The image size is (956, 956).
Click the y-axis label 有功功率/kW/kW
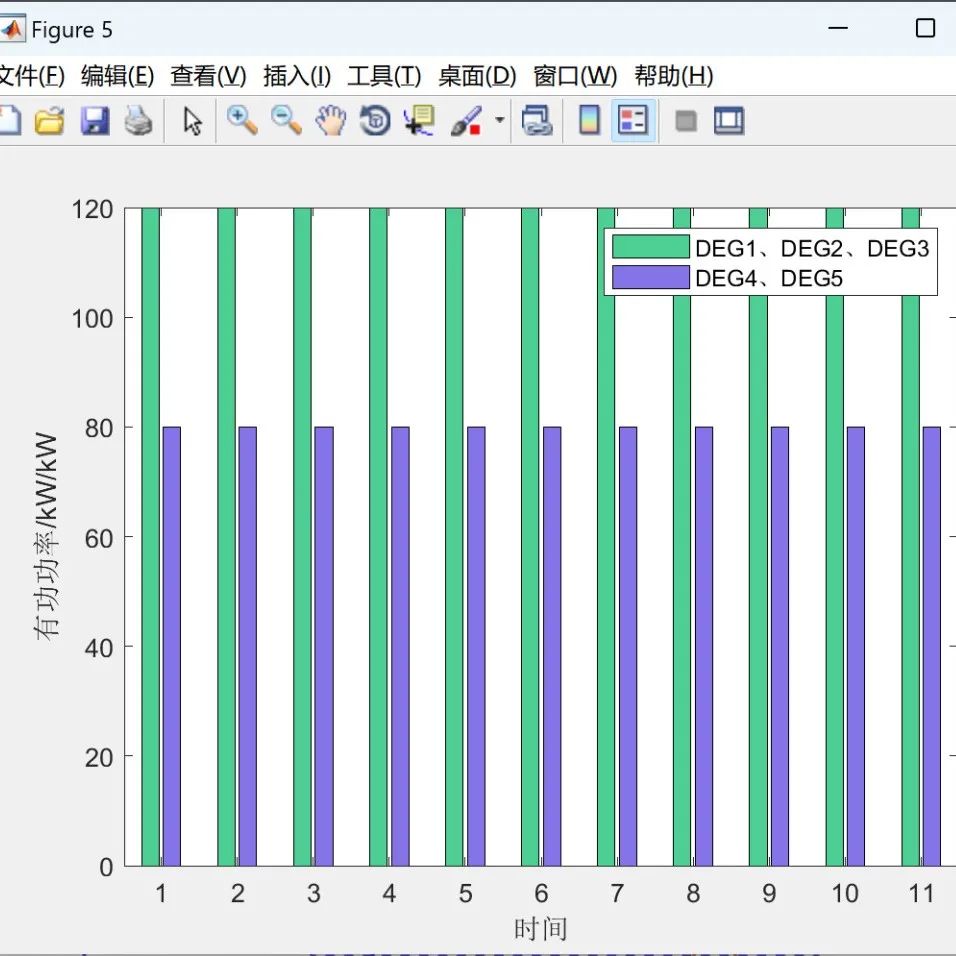pos(46,537)
